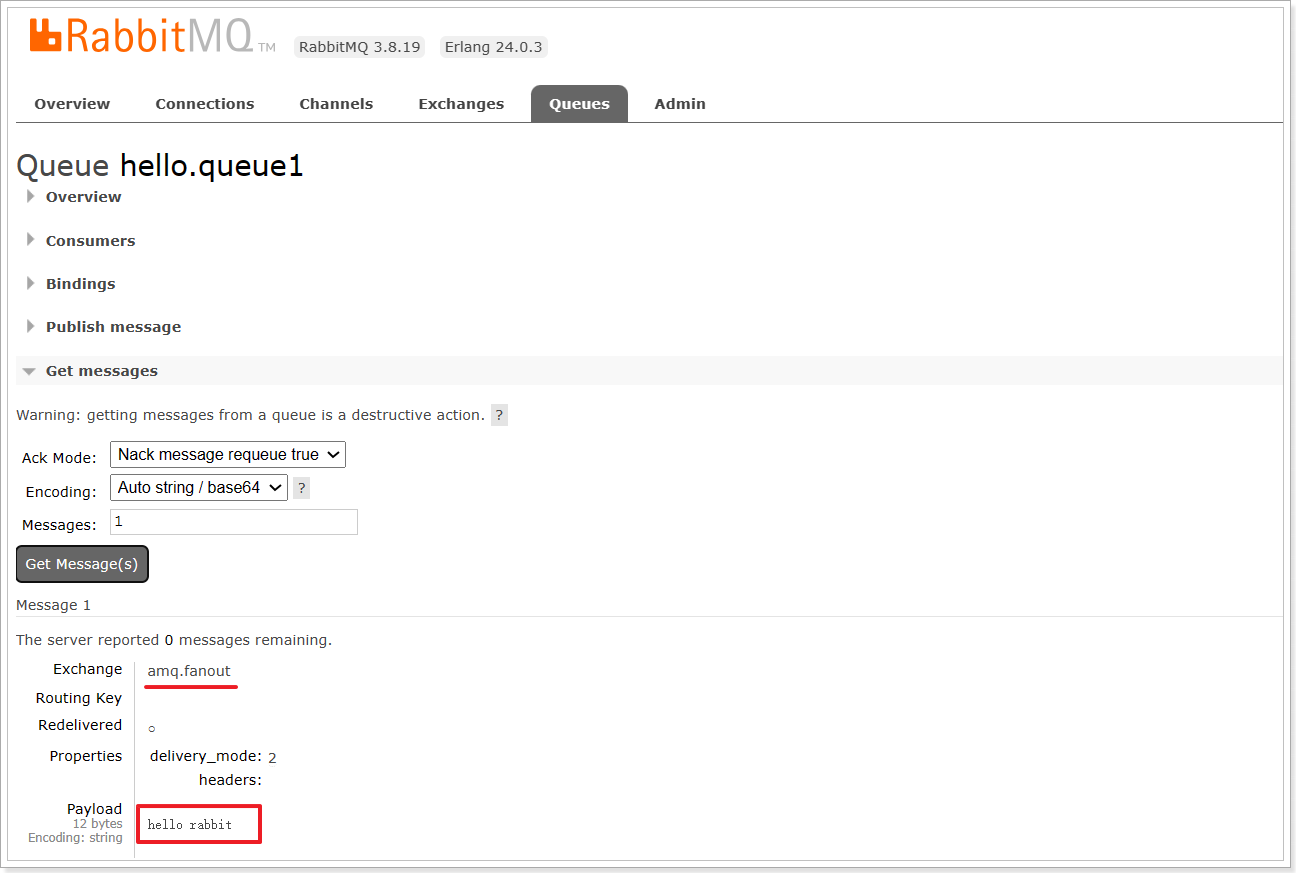Image resolution: width=1296 pixels, height=873 pixels.
Task: Click the Erlang 24.0.3 version badge
Action: click(x=494, y=48)
